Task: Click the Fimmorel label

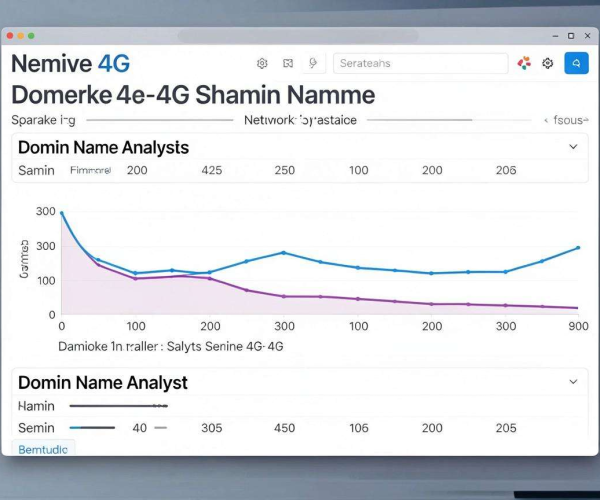Action: (91, 170)
